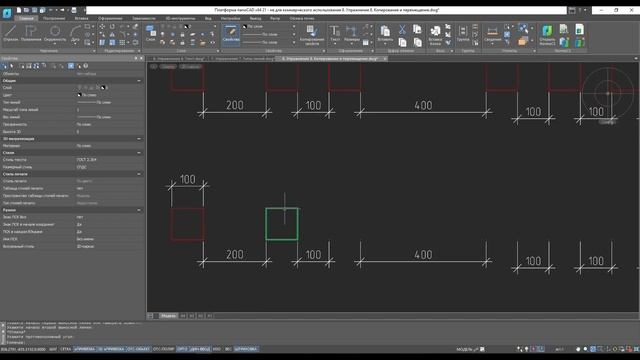Screen dimensions: 640x360
Task: Toggle СЕТКА grid mode in status bar
Action: pos(65,349)
